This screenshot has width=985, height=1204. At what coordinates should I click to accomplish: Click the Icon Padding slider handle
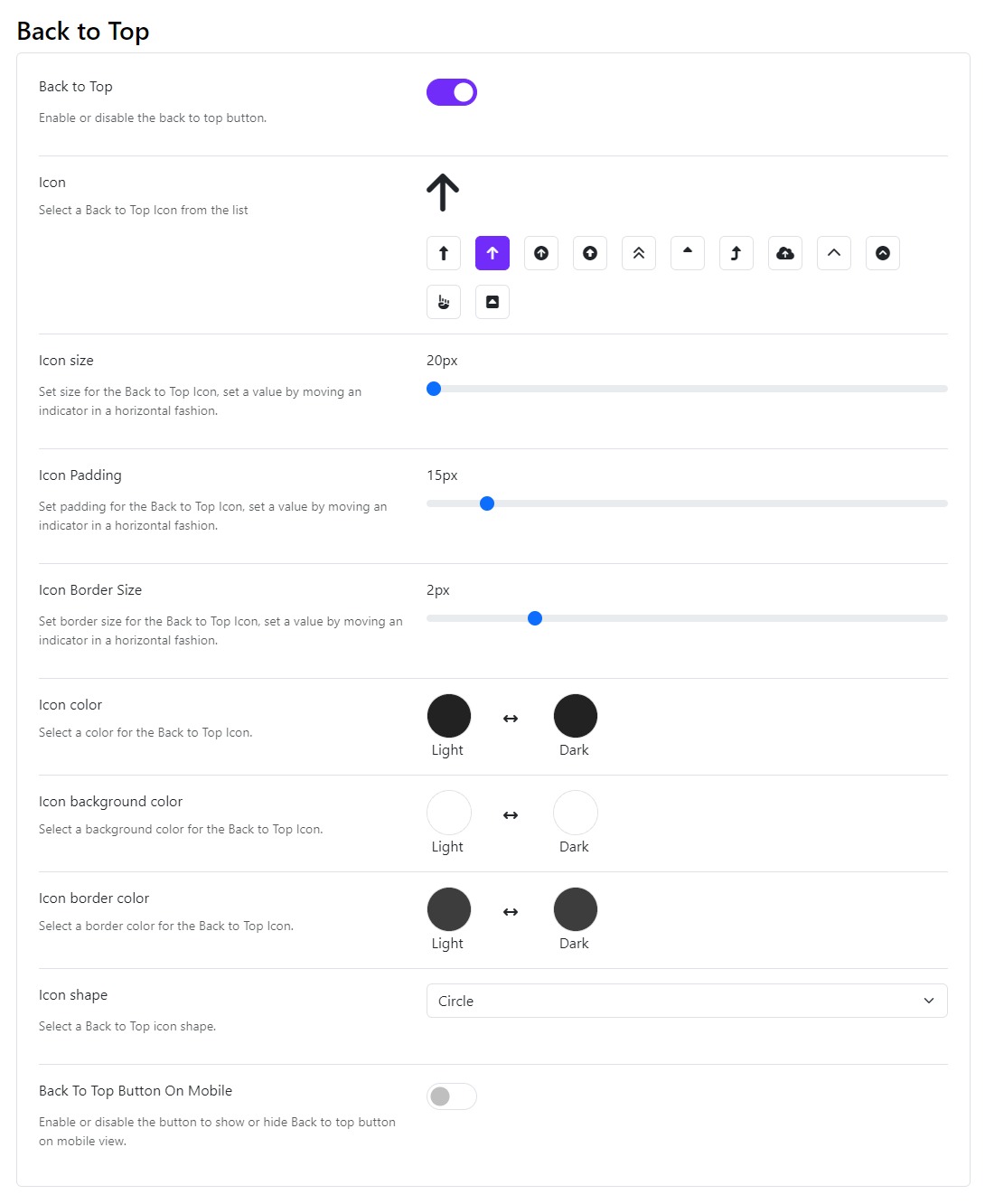[x=487, y=503]
